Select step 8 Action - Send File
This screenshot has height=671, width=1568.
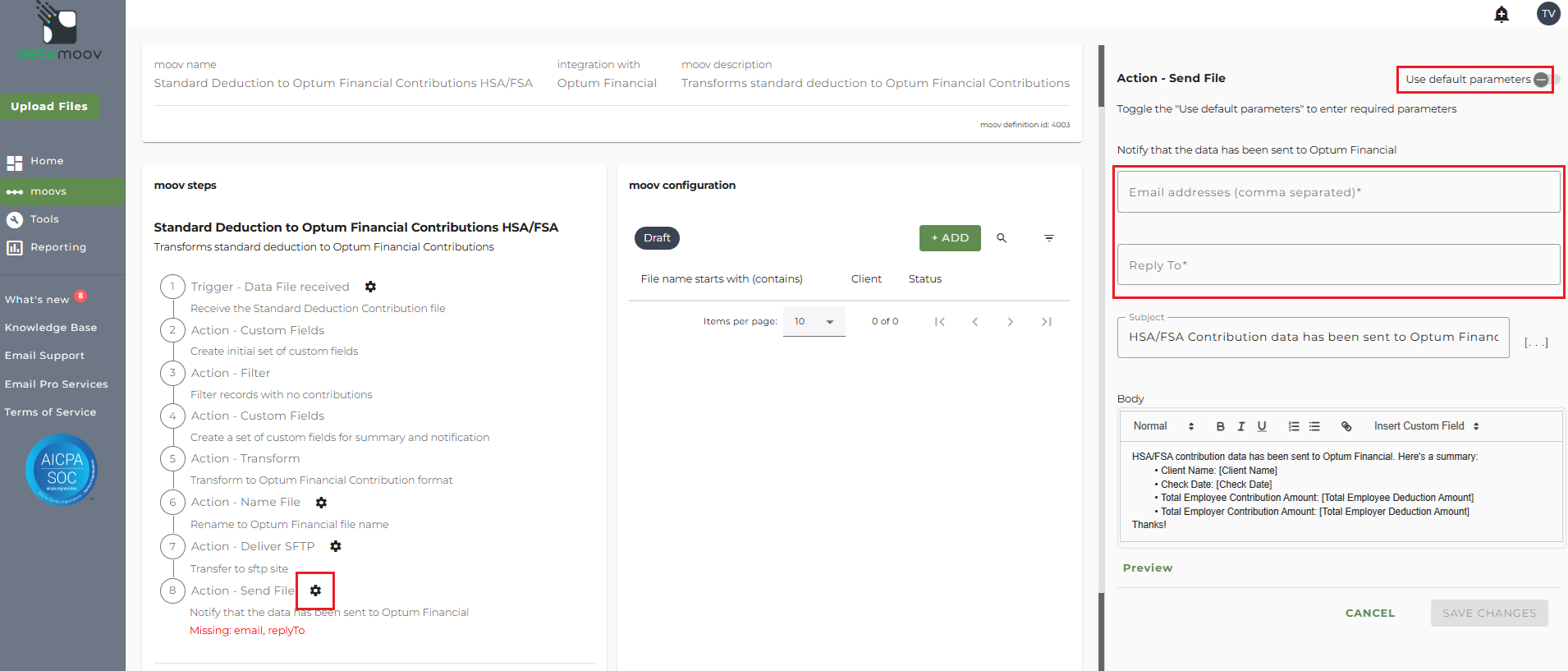[242, 591]
